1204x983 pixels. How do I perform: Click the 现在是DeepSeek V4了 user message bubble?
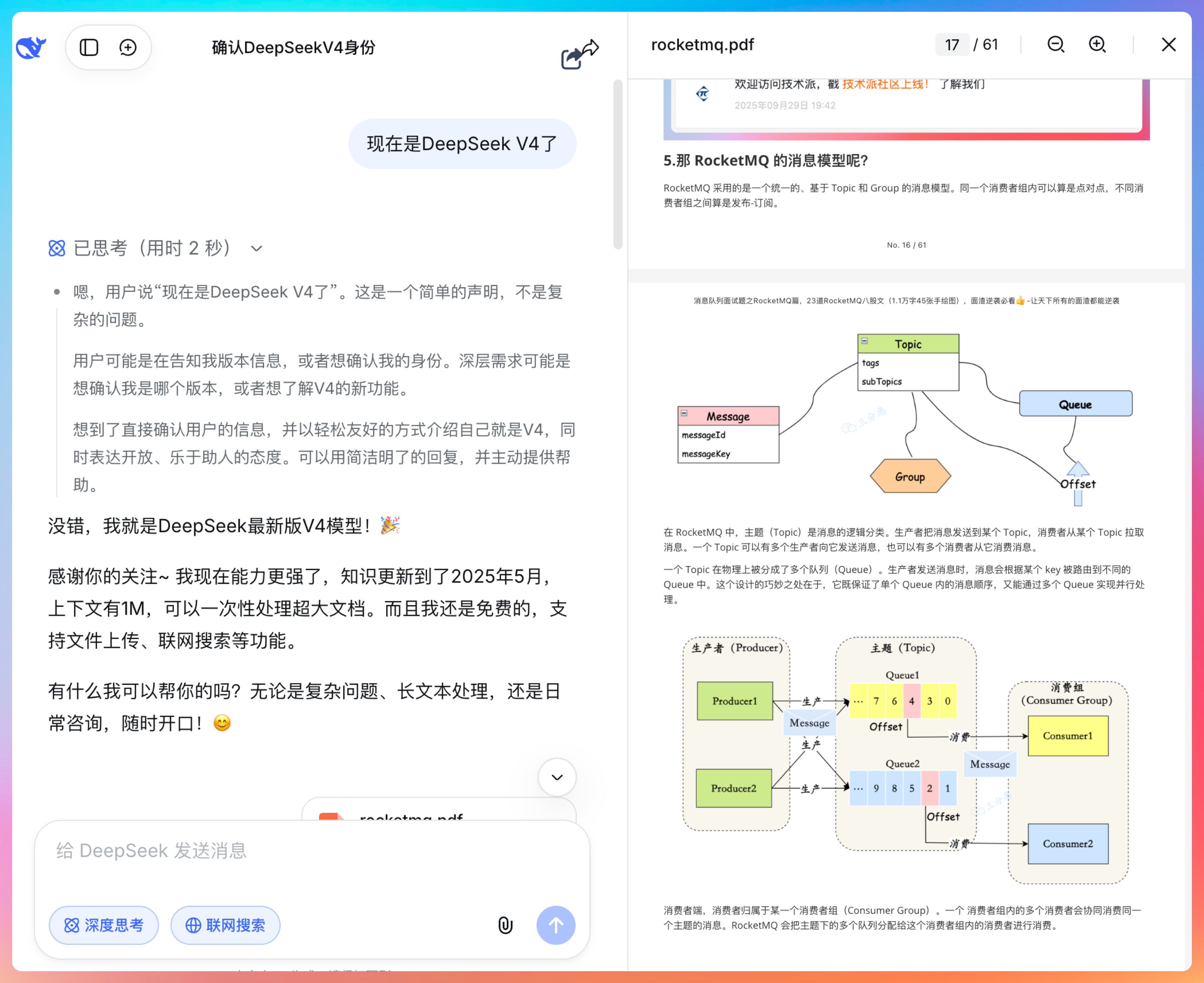click(462, 144)
